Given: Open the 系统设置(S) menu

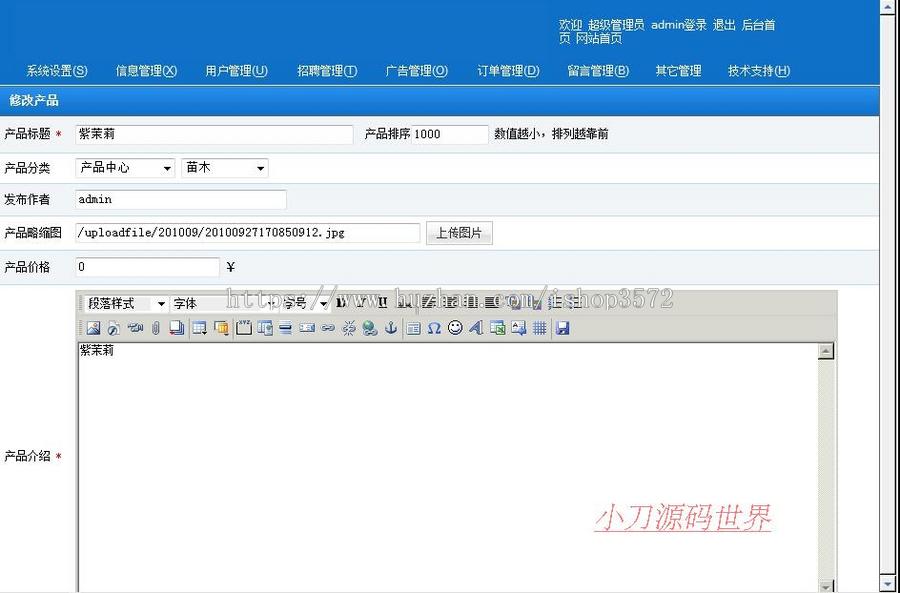Looking at the screenshot, I should pyautogui.click(x=57, y=71).
